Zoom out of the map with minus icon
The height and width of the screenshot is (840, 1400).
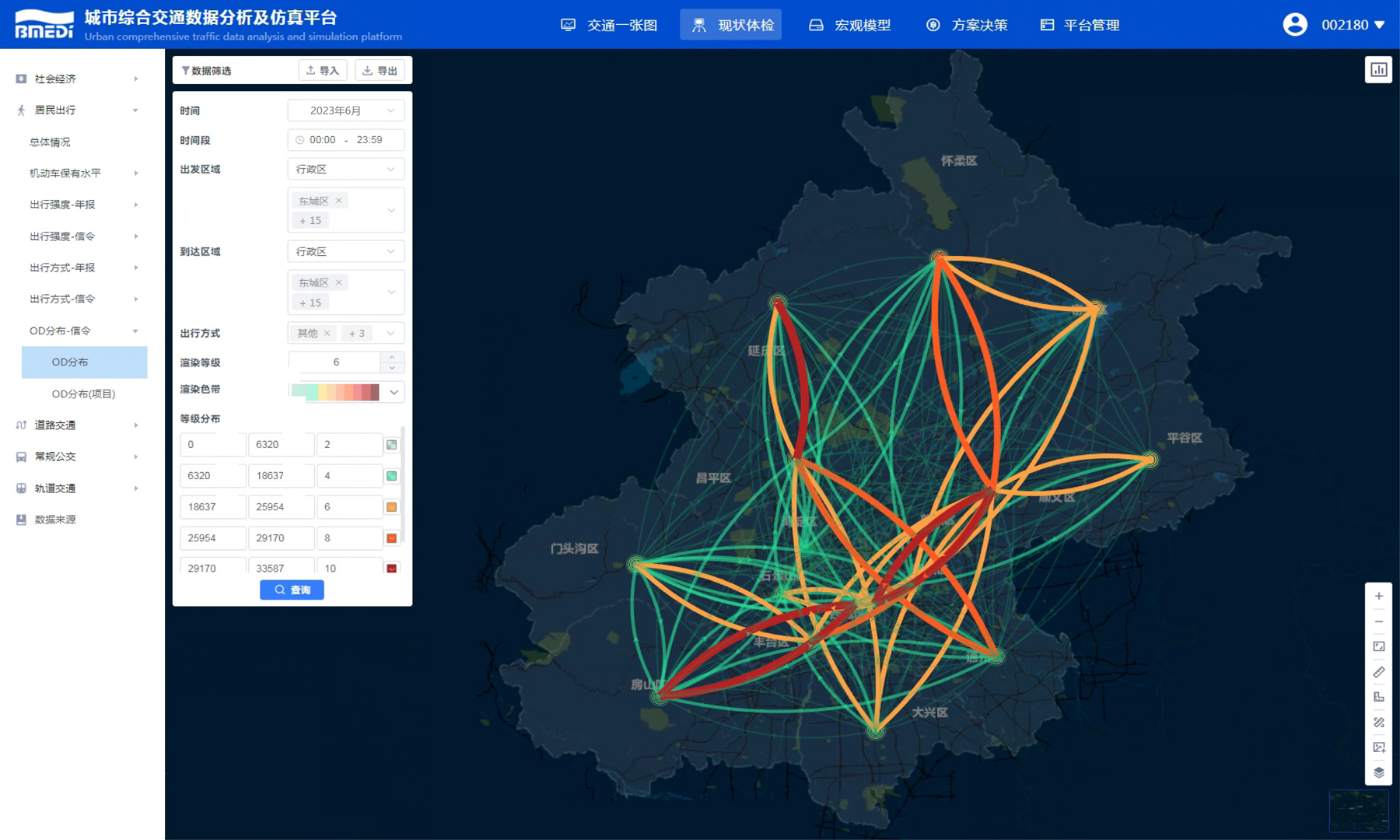click(x=1378, y=621)
